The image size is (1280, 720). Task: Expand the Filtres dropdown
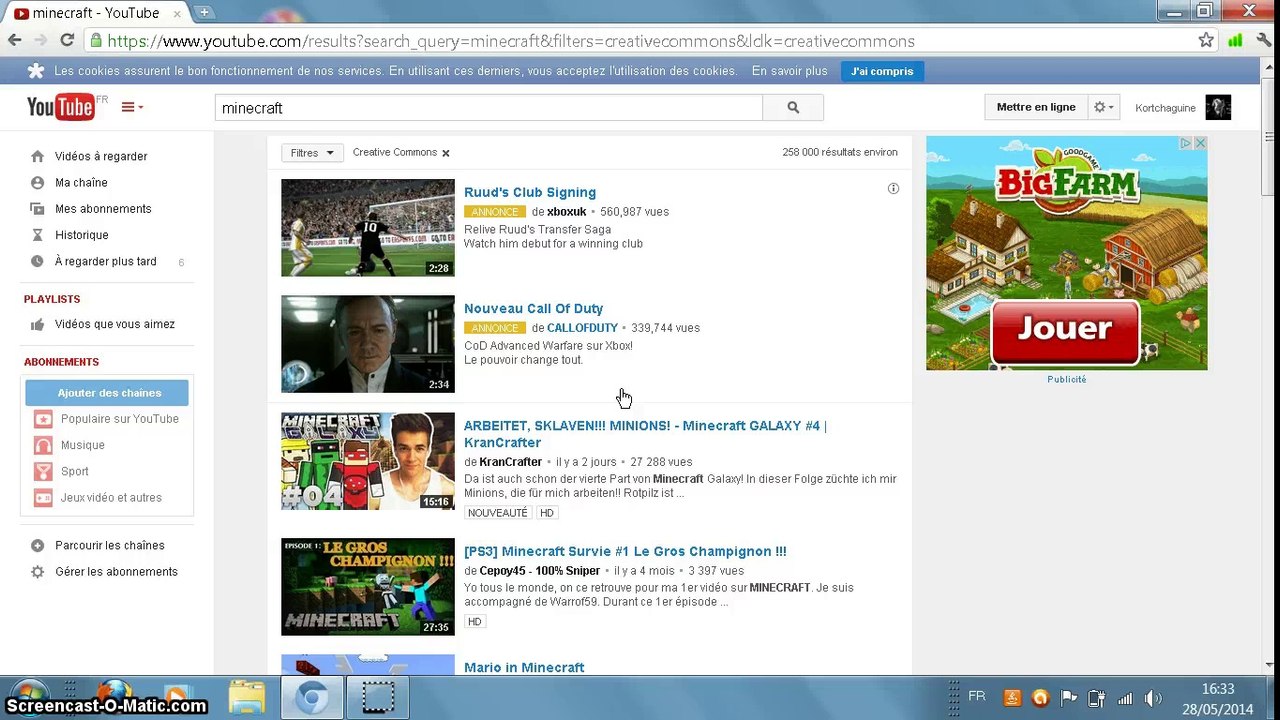pyautogui.click(x=312, y=153)
